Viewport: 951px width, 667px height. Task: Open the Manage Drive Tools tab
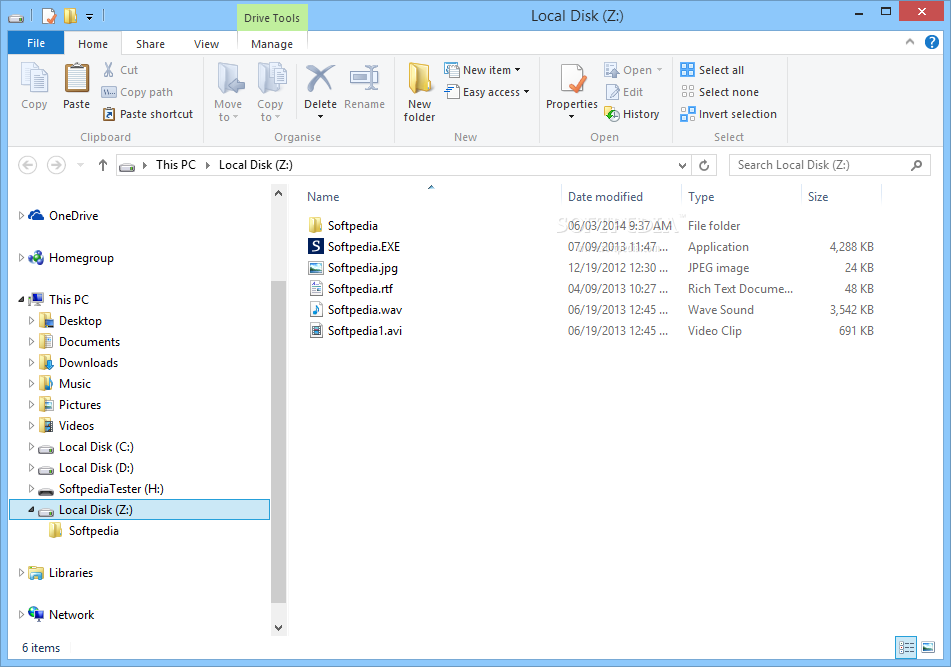click(x=272, y=44)
